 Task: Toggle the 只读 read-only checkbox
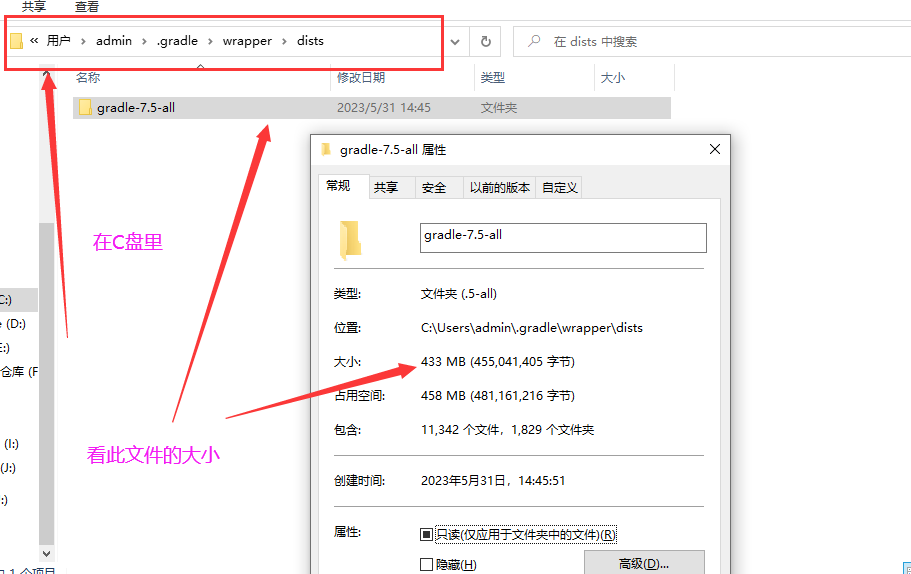427,534
